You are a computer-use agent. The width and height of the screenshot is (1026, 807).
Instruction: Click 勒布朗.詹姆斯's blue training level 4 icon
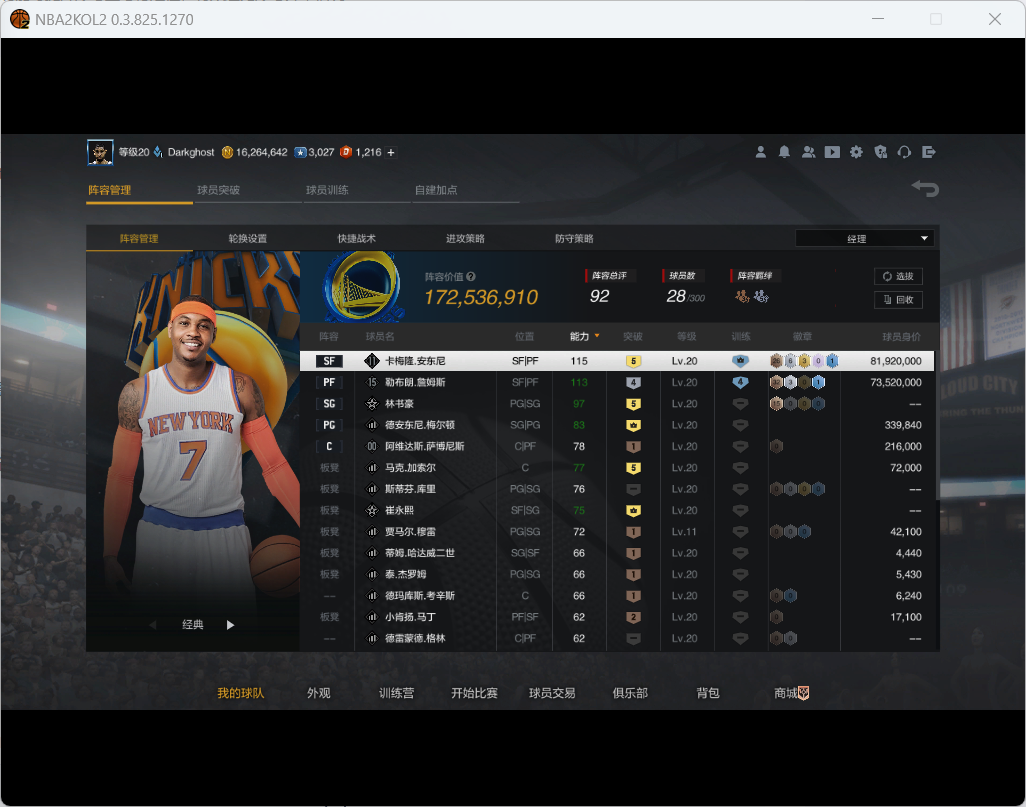click(740, 382)
